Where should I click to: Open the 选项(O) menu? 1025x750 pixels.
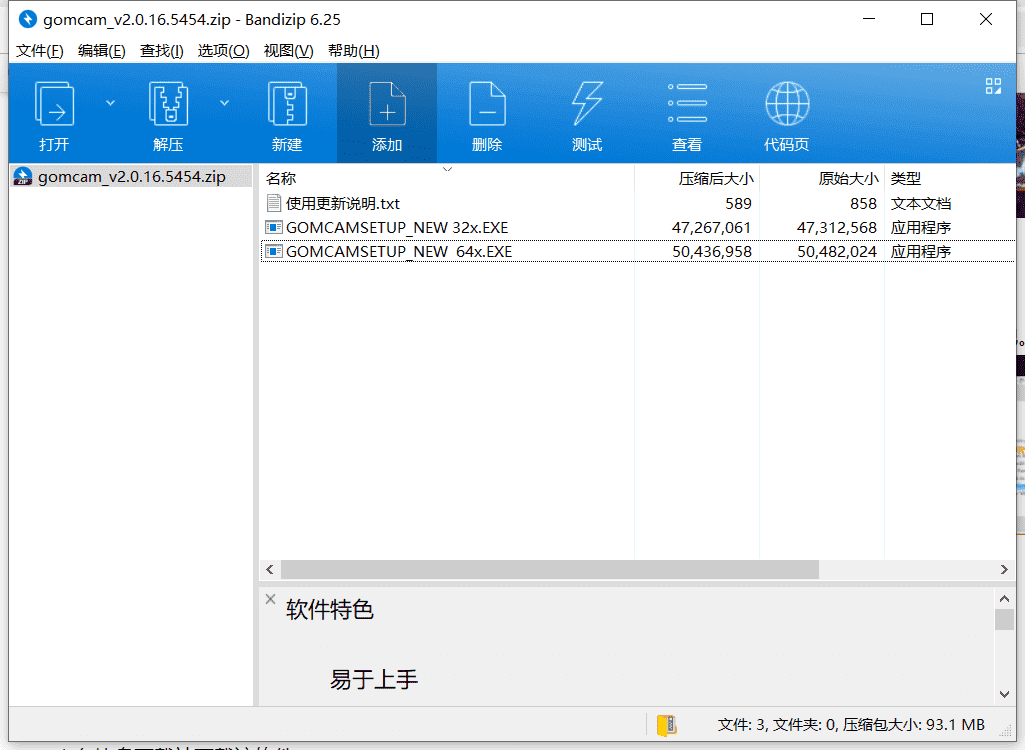[224, 51]
